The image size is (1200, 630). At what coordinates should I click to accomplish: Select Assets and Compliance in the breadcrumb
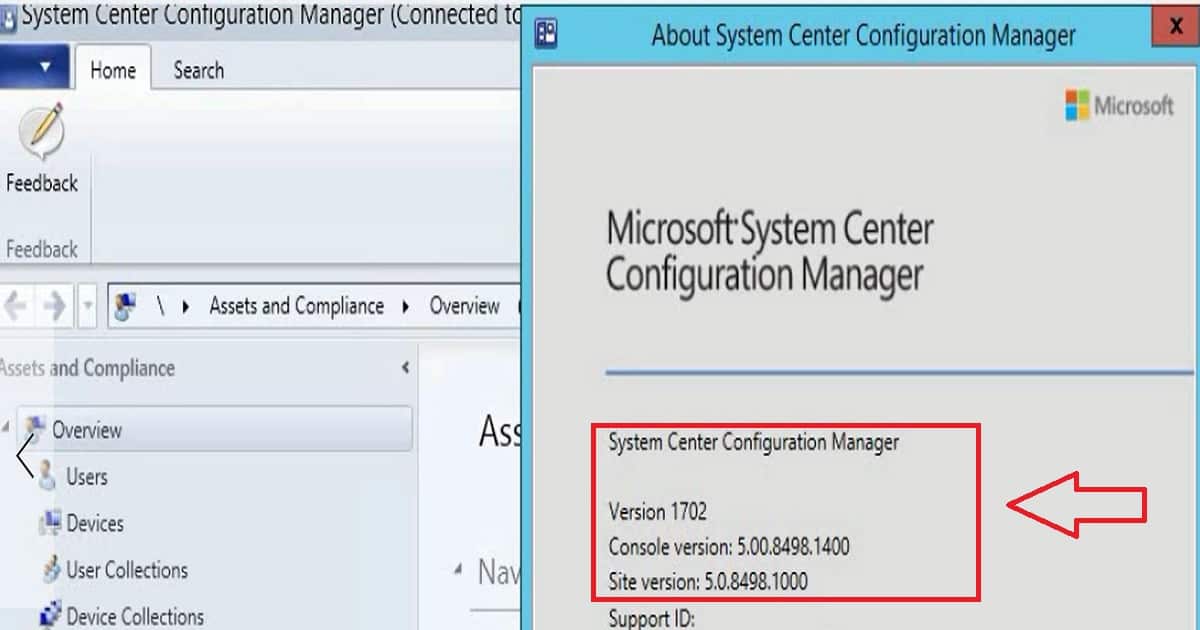point(296,306)
